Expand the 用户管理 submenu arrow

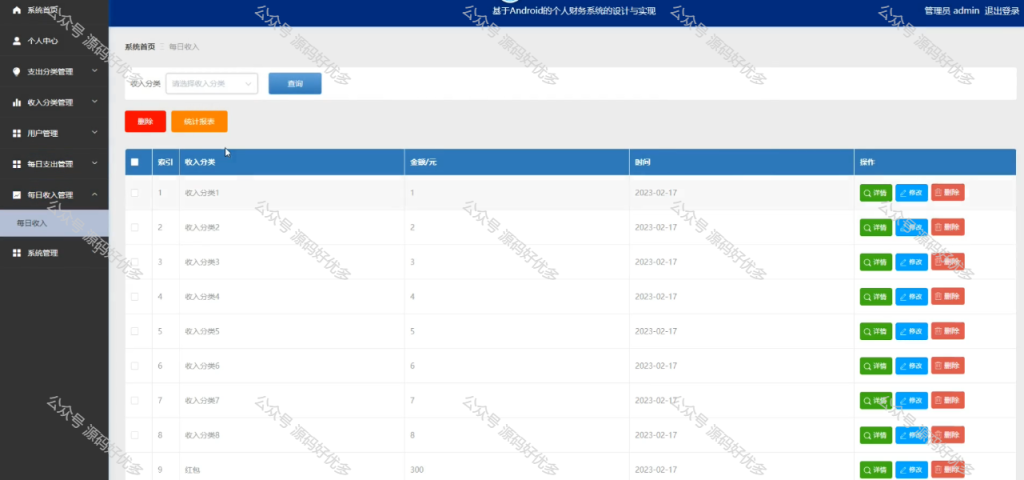pyautogui.click(x=95, y=132)
